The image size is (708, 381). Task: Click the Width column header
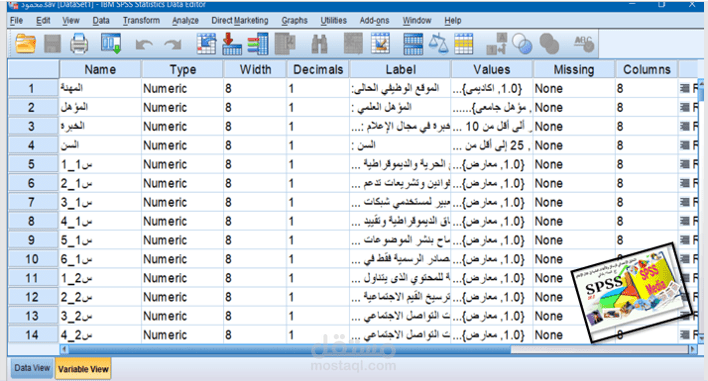point(255,70)
